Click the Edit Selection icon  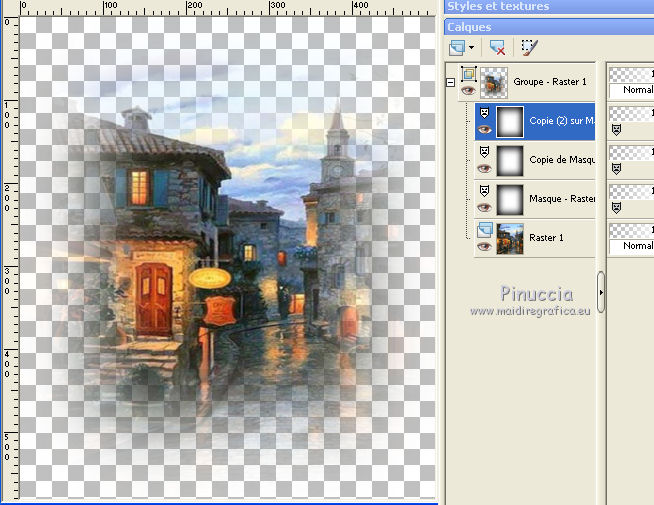530,48
